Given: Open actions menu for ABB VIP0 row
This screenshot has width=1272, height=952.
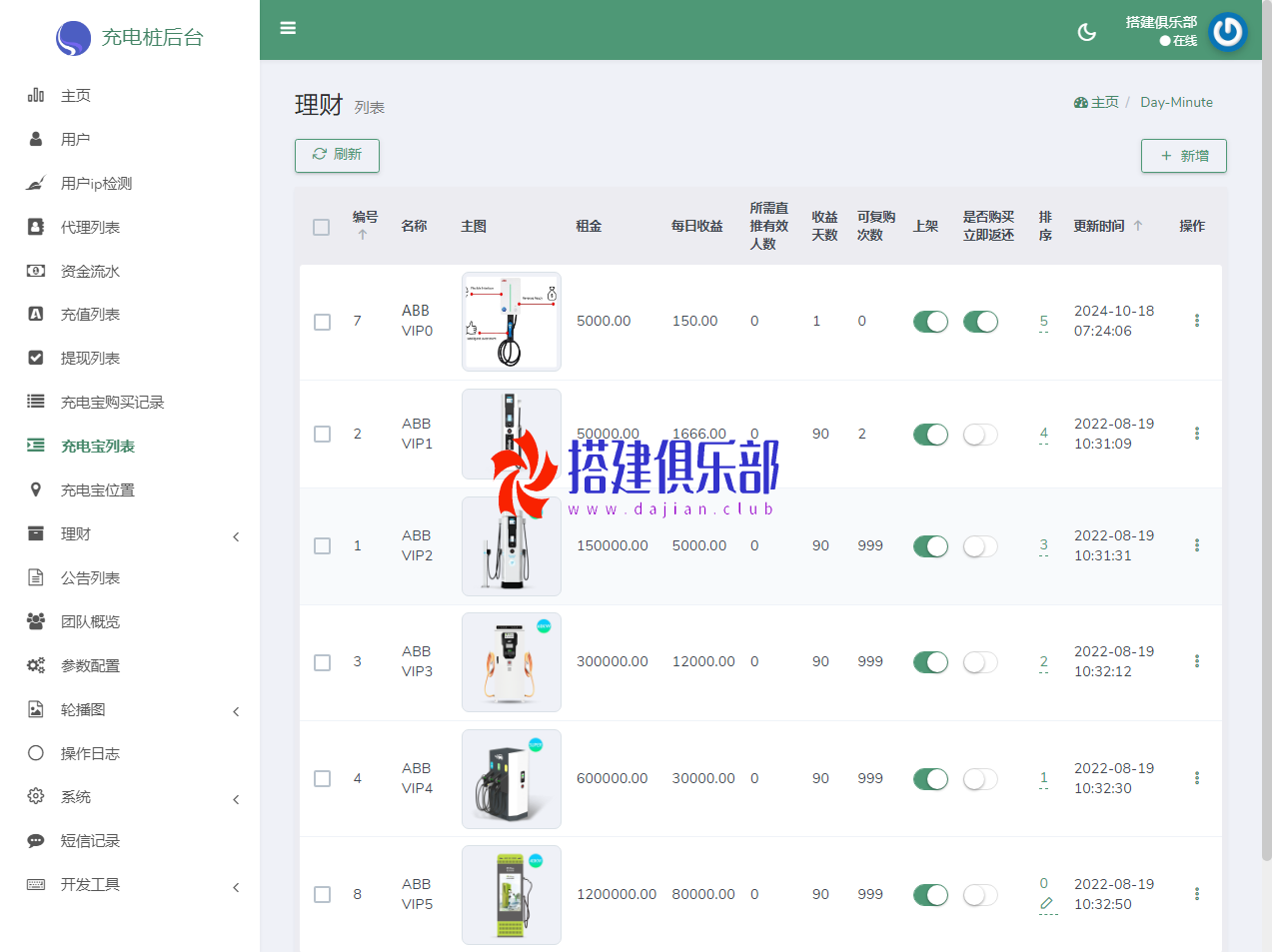Looking at the screenshot, I should coord(1197,321).
